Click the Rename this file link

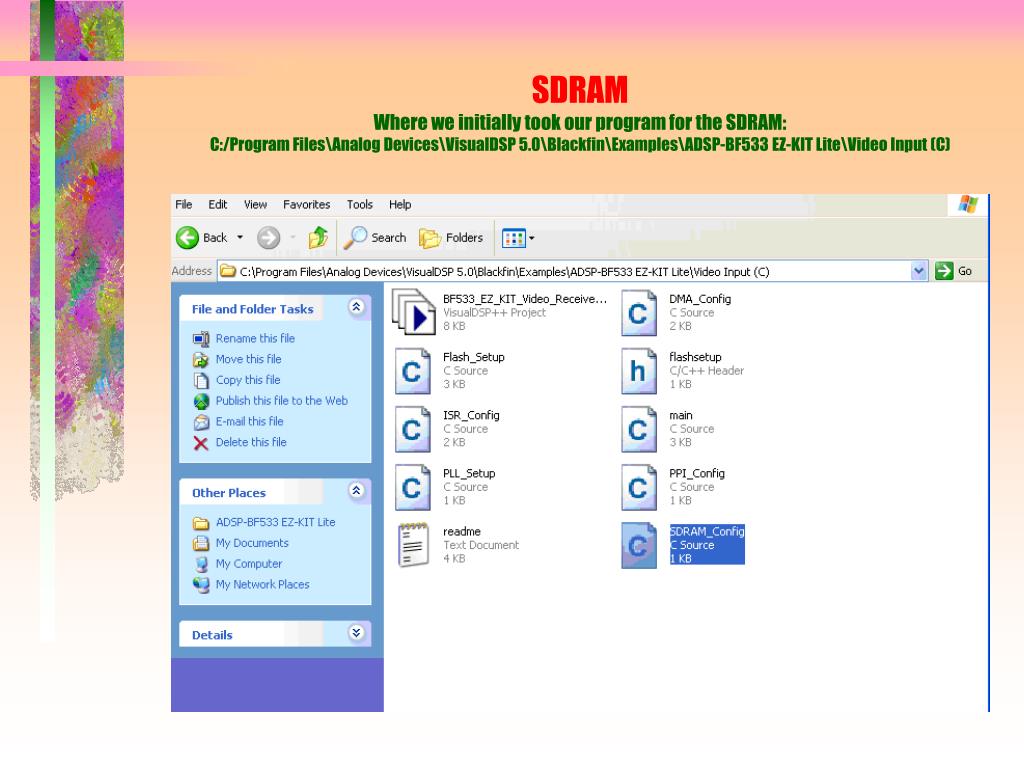point(255,338)
